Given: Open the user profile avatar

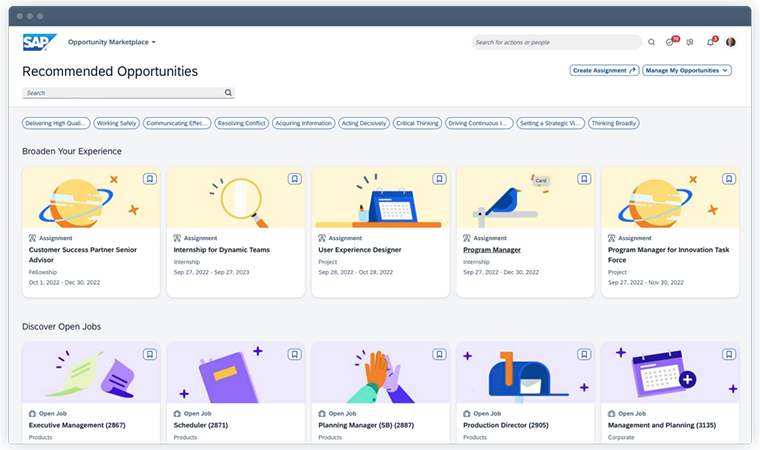Looking at the screenshot, I should point(731,42).
